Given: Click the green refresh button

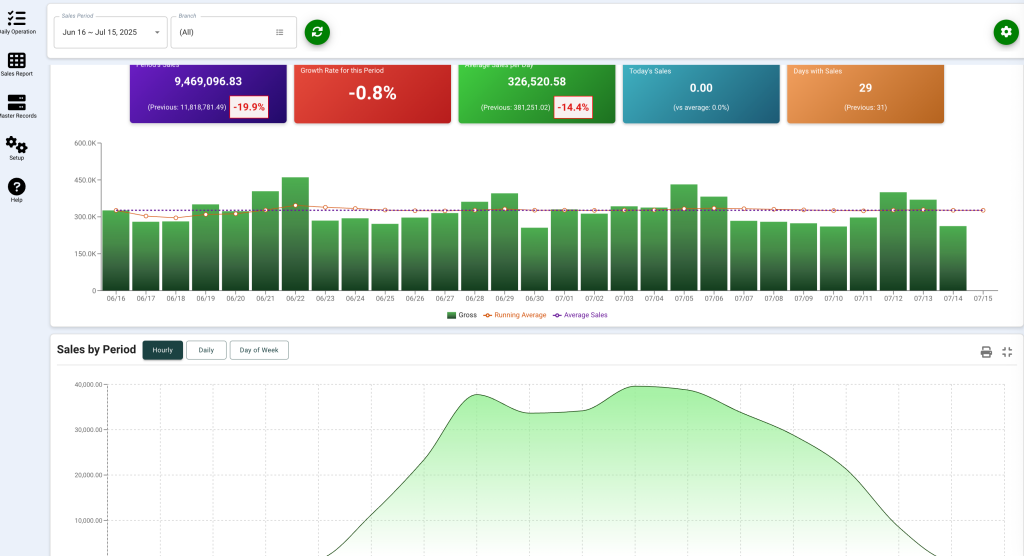Looking at the screenshot, I should pos(317,32).
